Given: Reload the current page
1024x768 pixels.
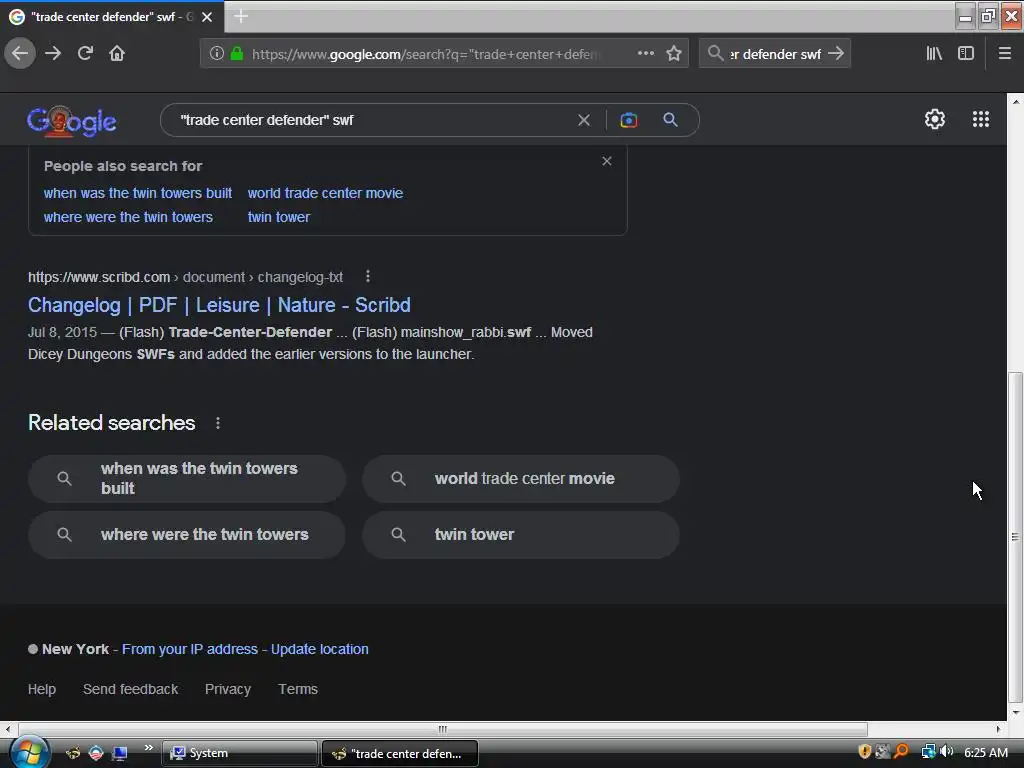Looking at the screenshot, I should [86, 54].
